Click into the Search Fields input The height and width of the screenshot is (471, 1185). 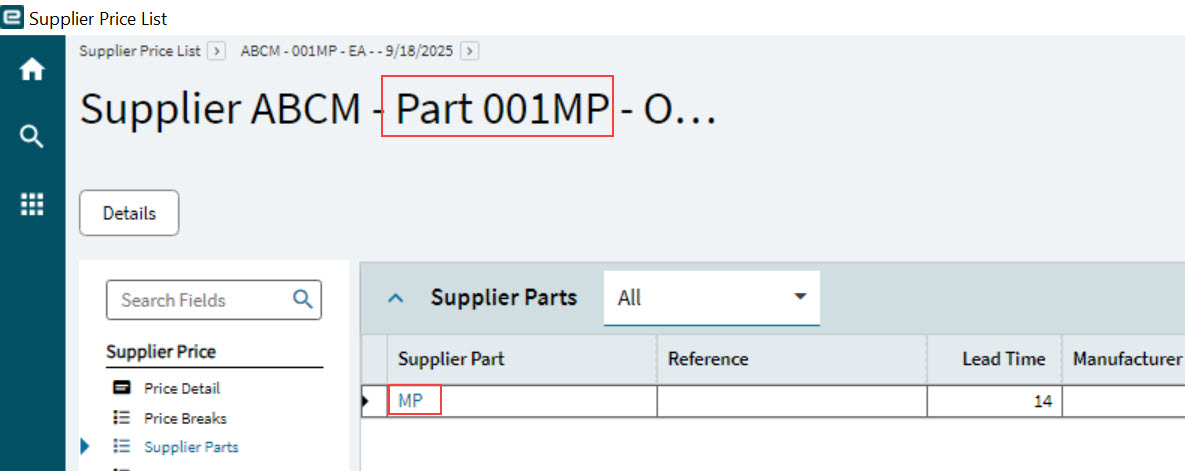coord(200,300)
